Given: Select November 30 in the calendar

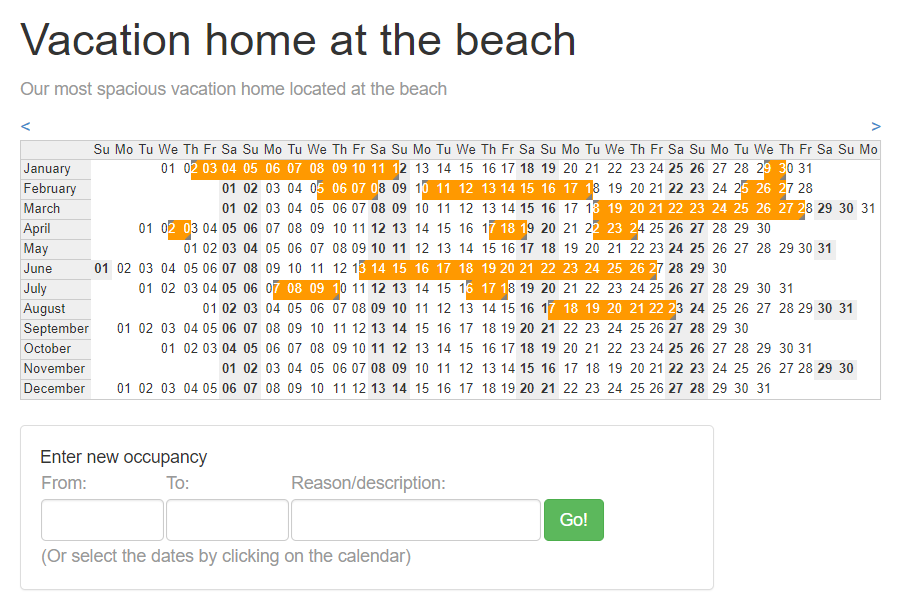Looking at the screenshot, I should pyautogui.click(x=847, y=369).
